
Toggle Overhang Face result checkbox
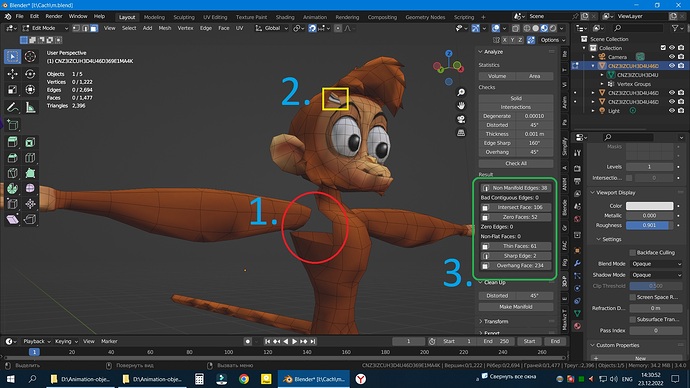click(x=485, y=266)
